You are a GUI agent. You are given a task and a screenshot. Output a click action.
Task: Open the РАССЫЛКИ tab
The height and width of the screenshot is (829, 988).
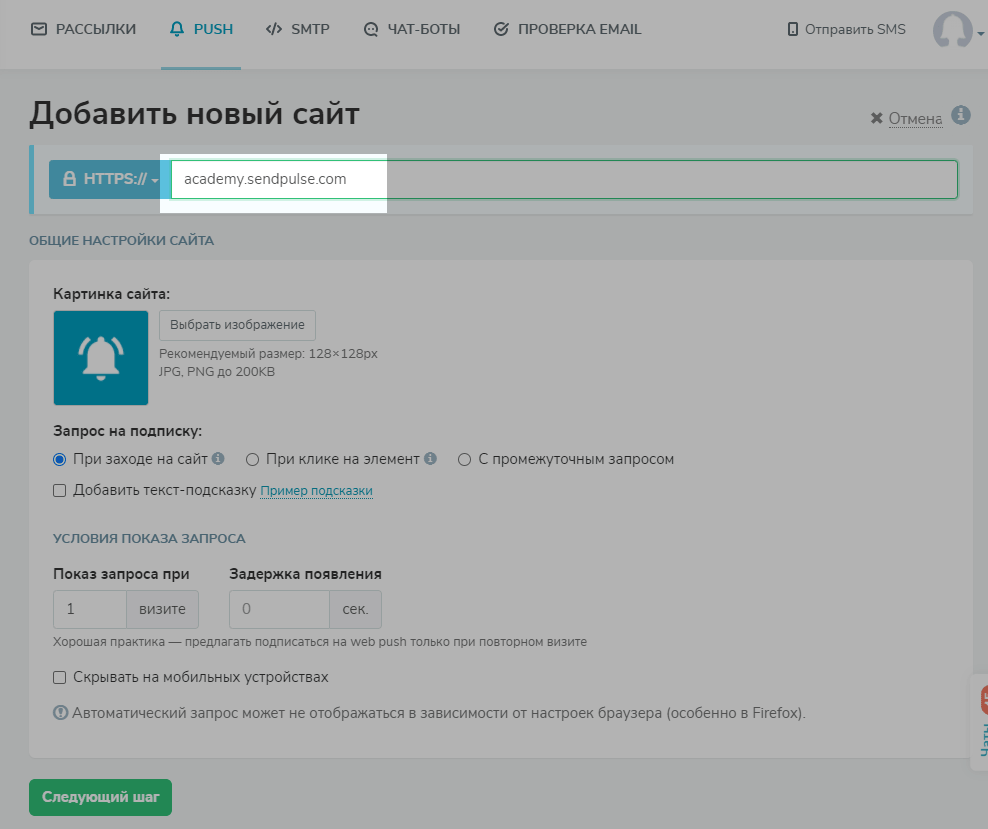[84, 30]
